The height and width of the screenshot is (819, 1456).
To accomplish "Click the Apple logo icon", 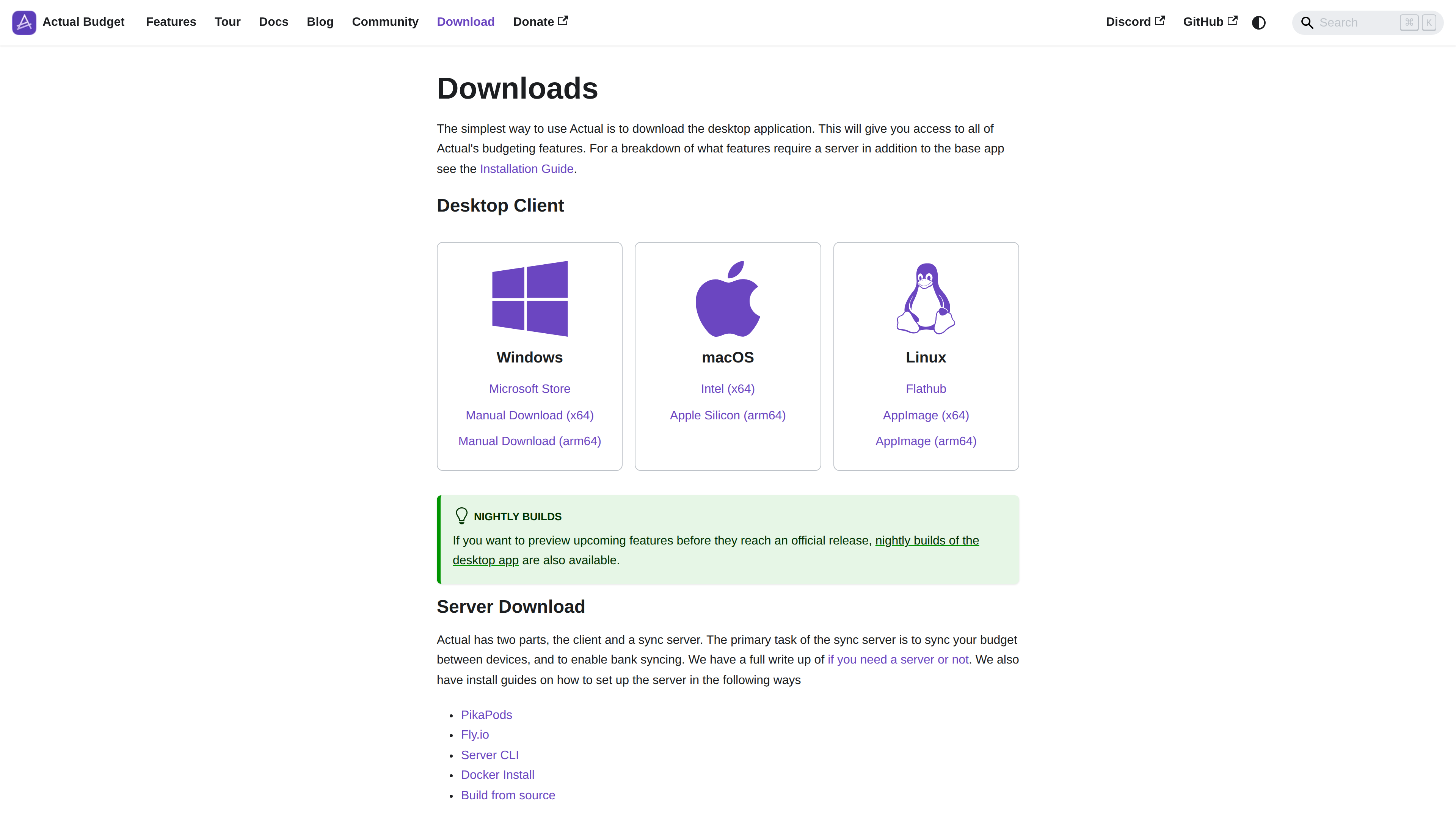I will (x=728, y=298).
